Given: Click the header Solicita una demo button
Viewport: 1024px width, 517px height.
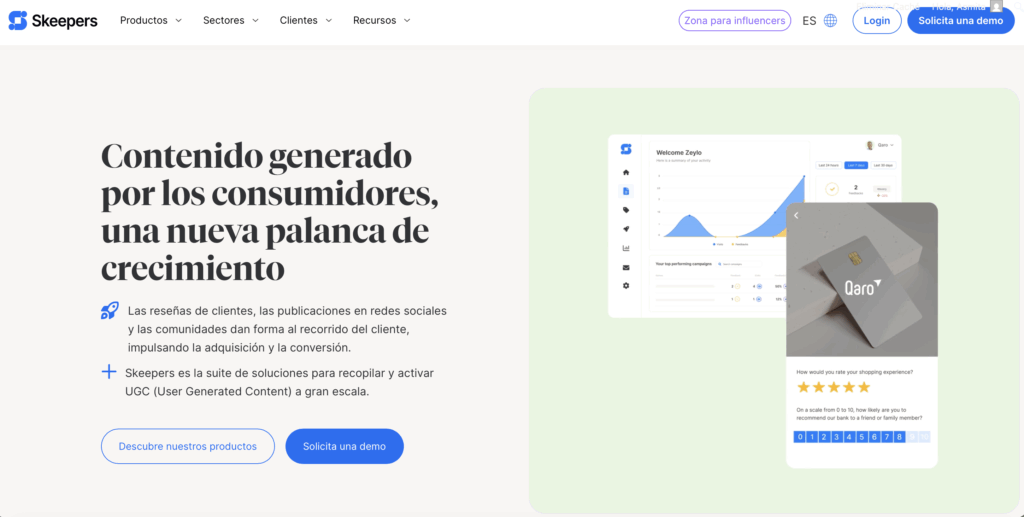Looking at the screenshot, I should 961,20.
